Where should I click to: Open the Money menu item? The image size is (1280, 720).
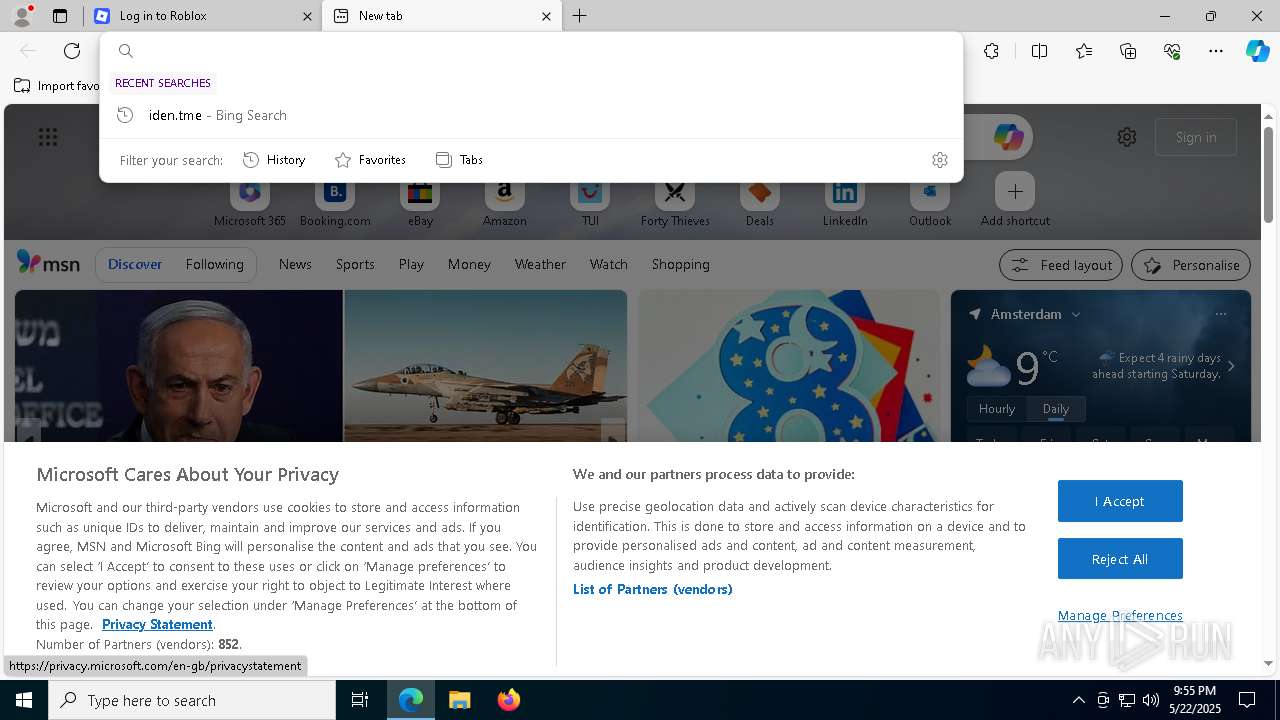(x=469, y=264)
